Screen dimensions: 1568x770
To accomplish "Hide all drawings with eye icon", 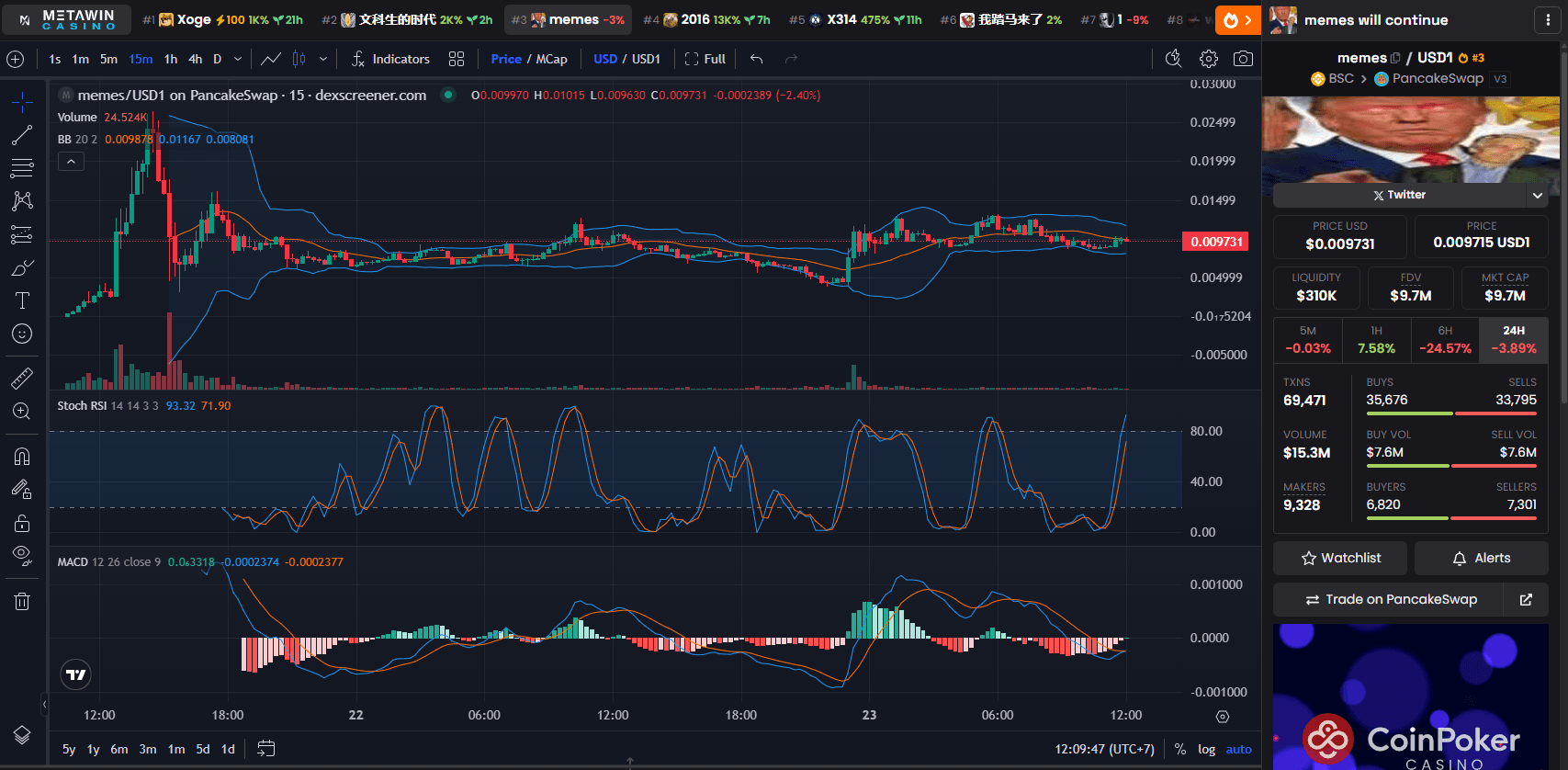I will (x=22, y=556).
